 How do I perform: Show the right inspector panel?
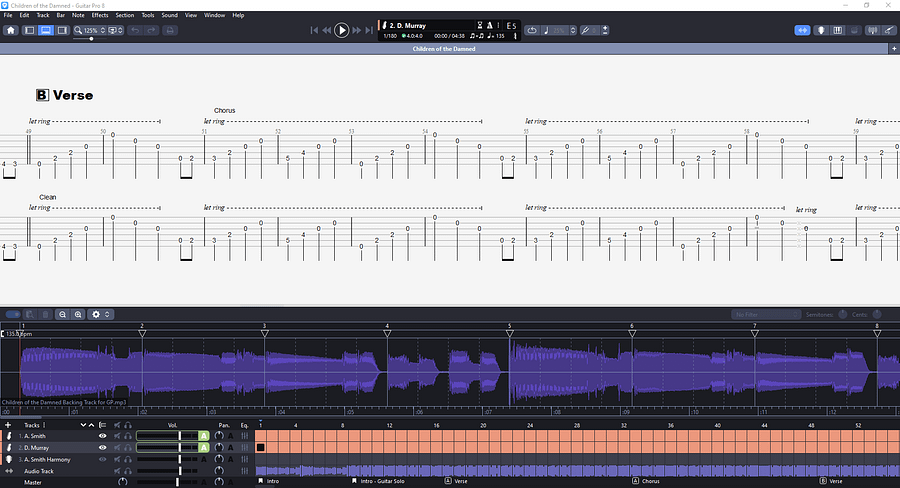click(x=62, y=30)
